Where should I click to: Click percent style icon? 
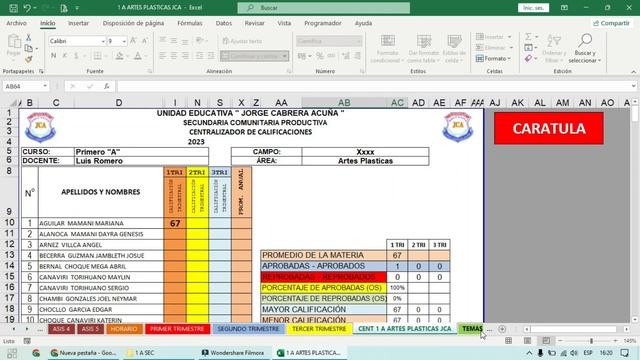320,56
